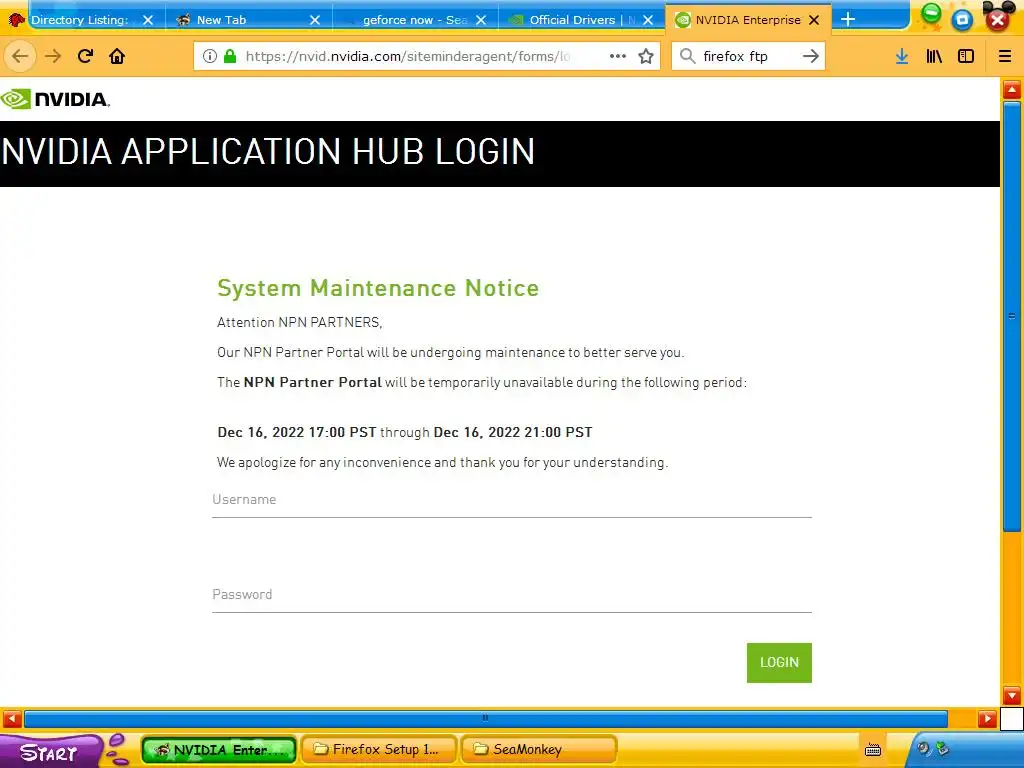This screenshot has width=1024, height=768.
Task: Open page actions three-dot menu
Action: pos(617,56)
